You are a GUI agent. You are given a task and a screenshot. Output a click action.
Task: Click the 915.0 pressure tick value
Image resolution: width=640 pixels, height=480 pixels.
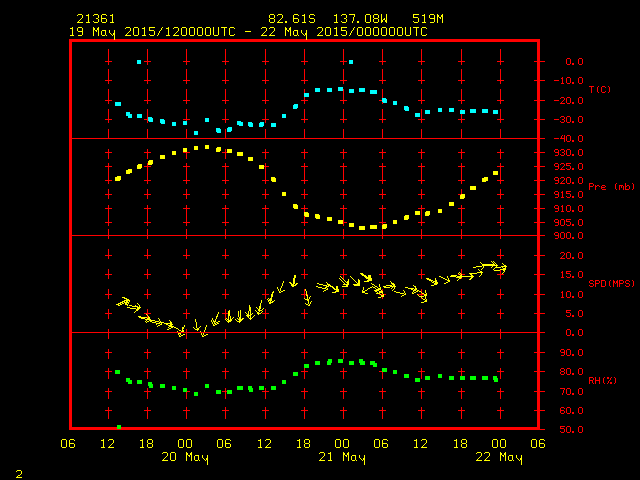[x=569, y=195]
